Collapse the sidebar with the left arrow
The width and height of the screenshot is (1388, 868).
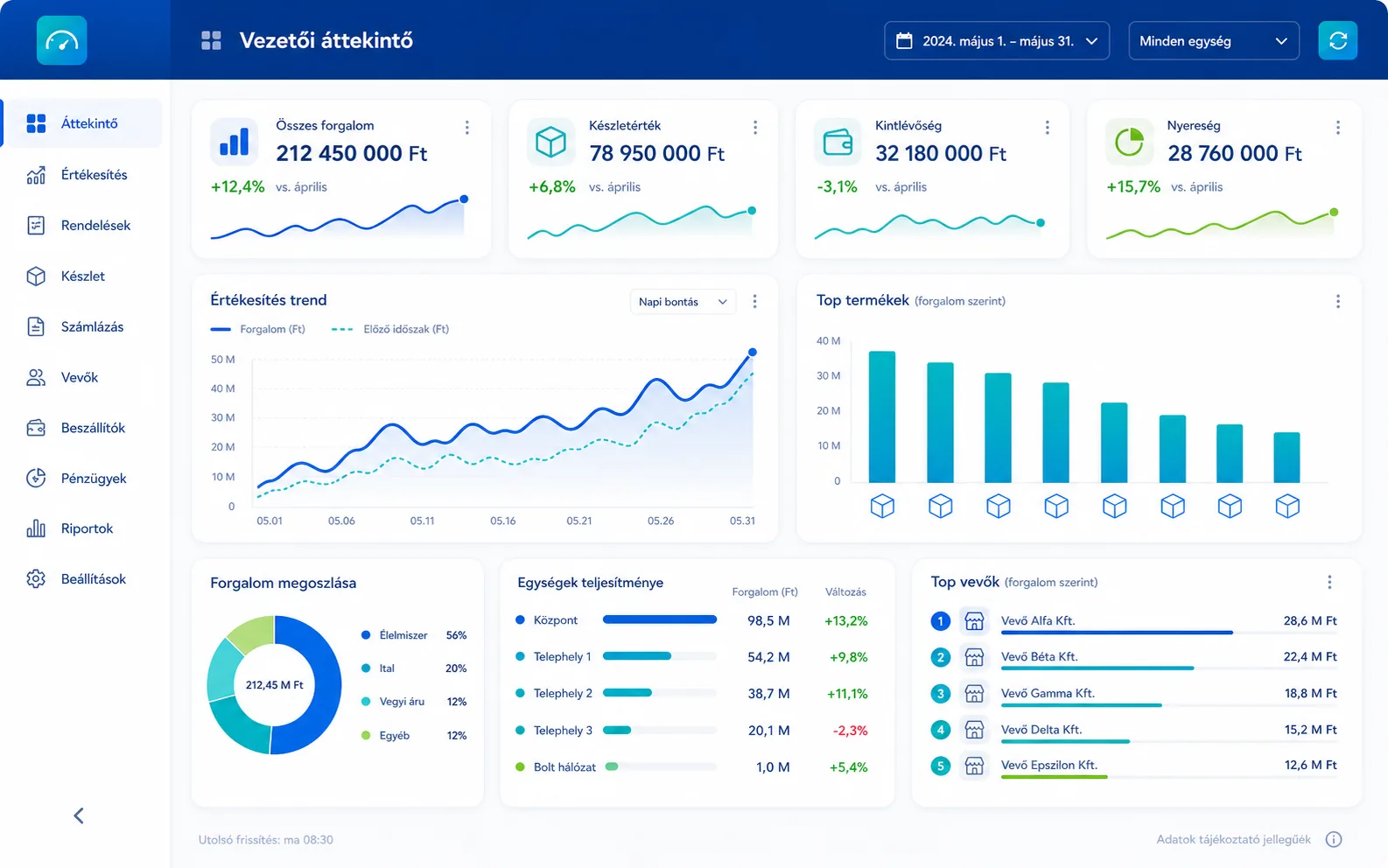click(79, 815)
